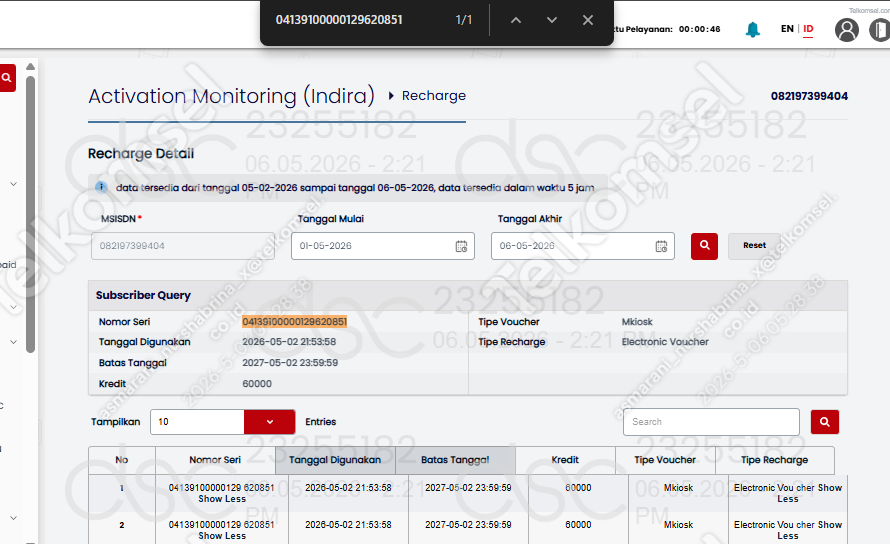Click highlighted Nomor Seri 0413910000129620851
Viewport: 890px width, 544px height.
(294, 322)
